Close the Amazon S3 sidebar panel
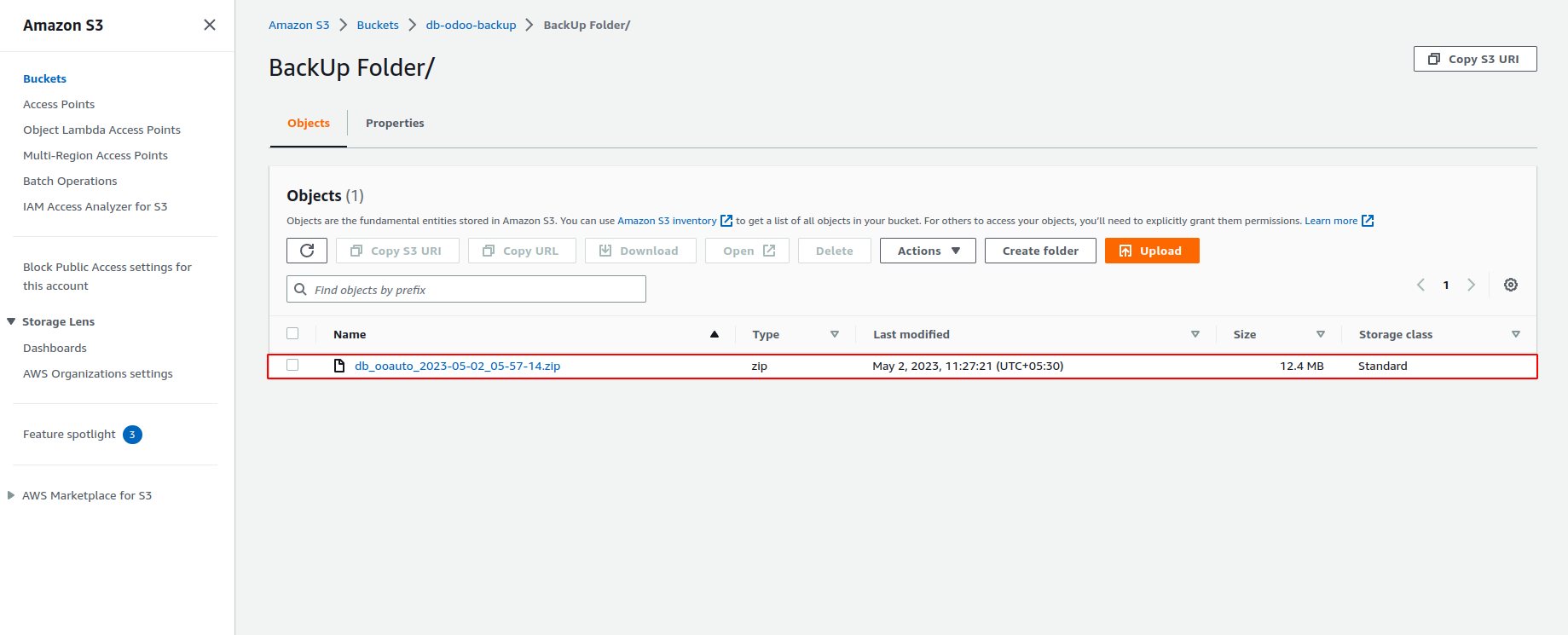This screenshot has width=1568, height=635. 210,25
